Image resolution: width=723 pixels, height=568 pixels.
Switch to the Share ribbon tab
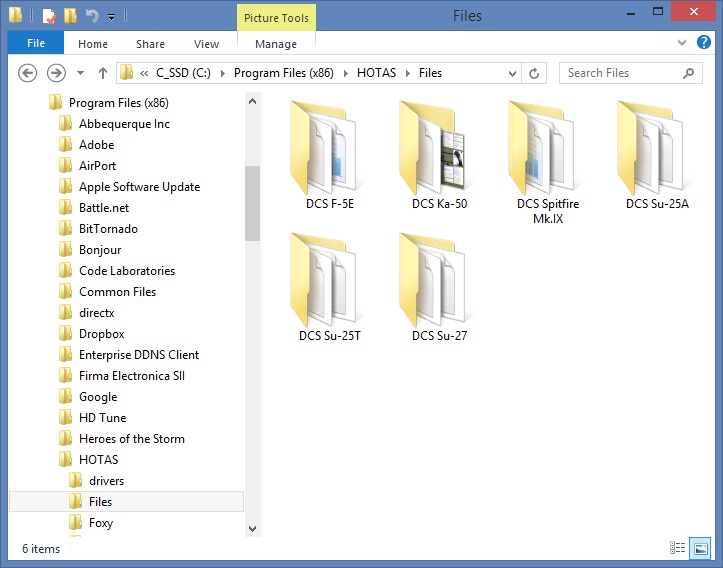[151, 44]
